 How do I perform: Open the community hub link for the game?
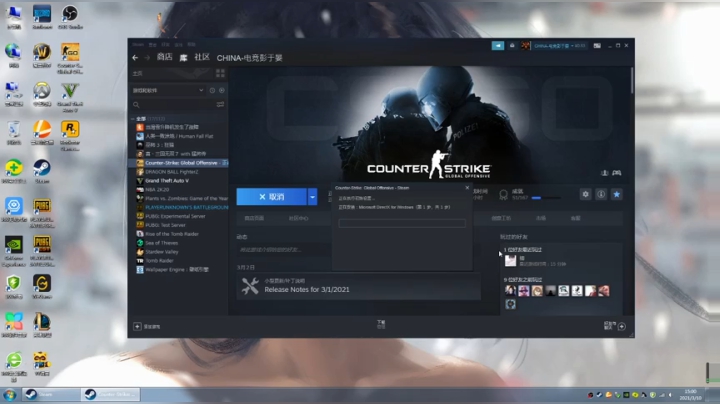pyautogui.click(x=298, y=219)
